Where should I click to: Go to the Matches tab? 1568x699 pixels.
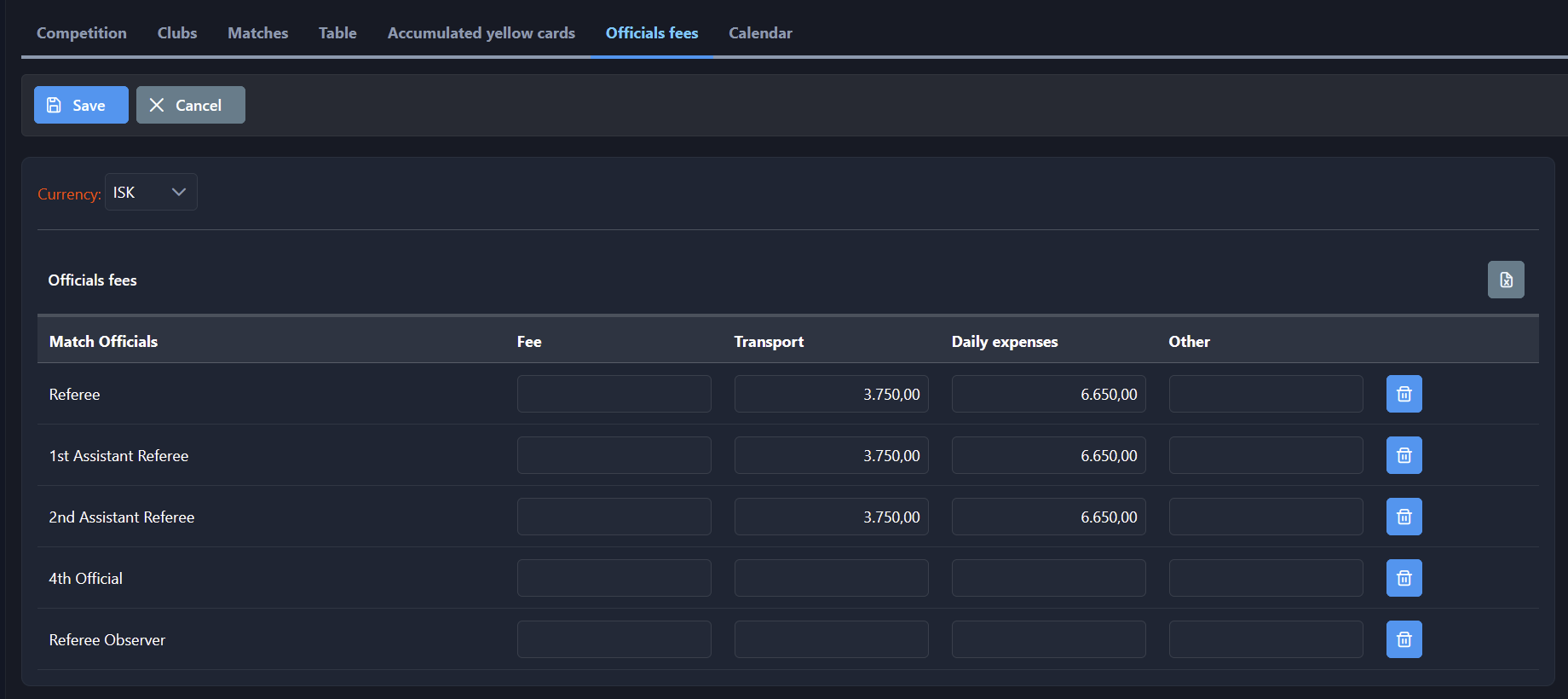coord(257,33)
